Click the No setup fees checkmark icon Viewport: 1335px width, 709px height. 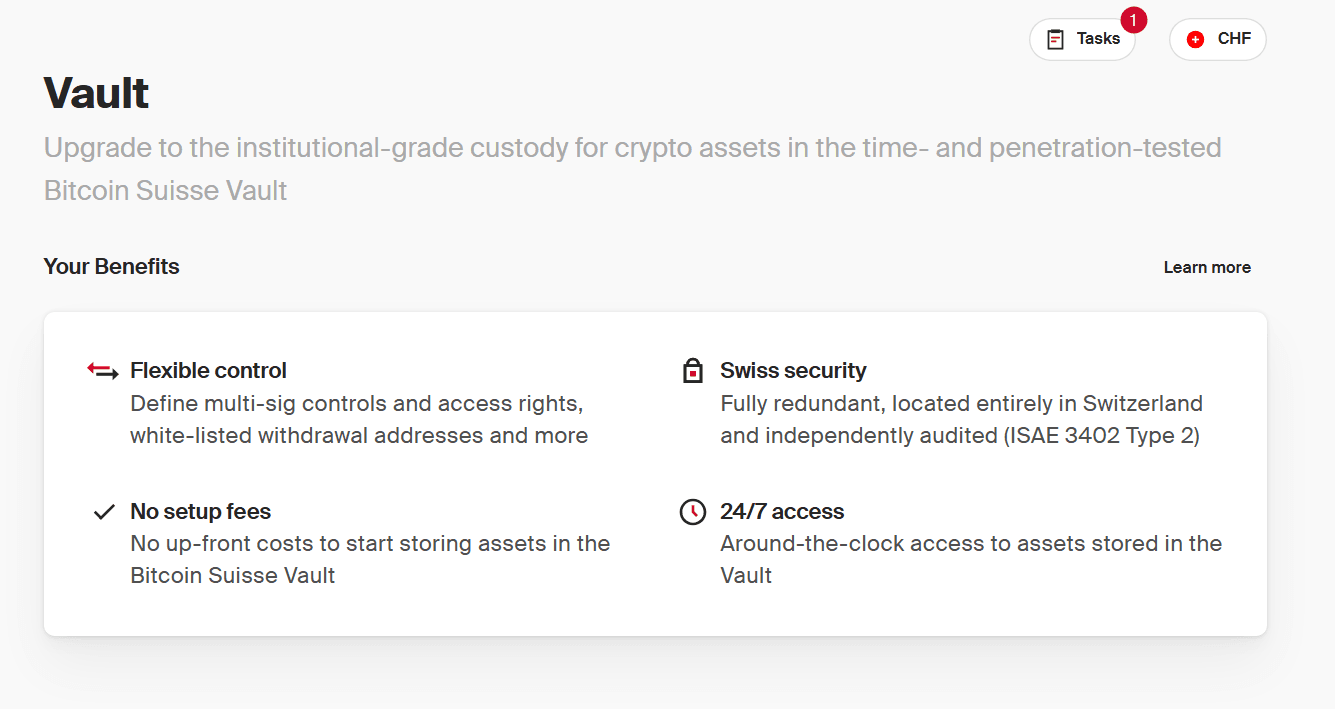pyautogui.click(x=104, y=512)
